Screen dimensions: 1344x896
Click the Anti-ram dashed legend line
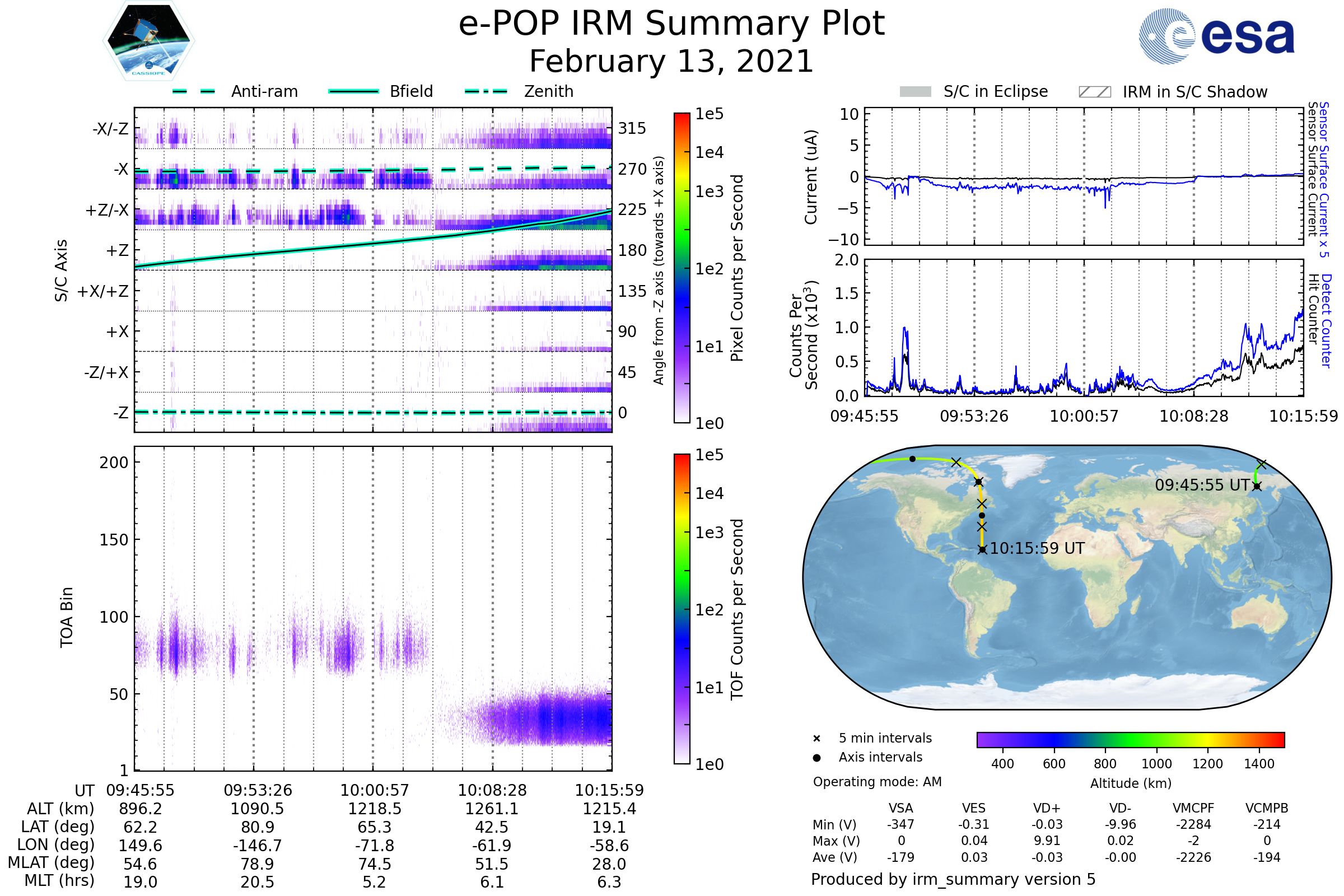pos(194,91)
